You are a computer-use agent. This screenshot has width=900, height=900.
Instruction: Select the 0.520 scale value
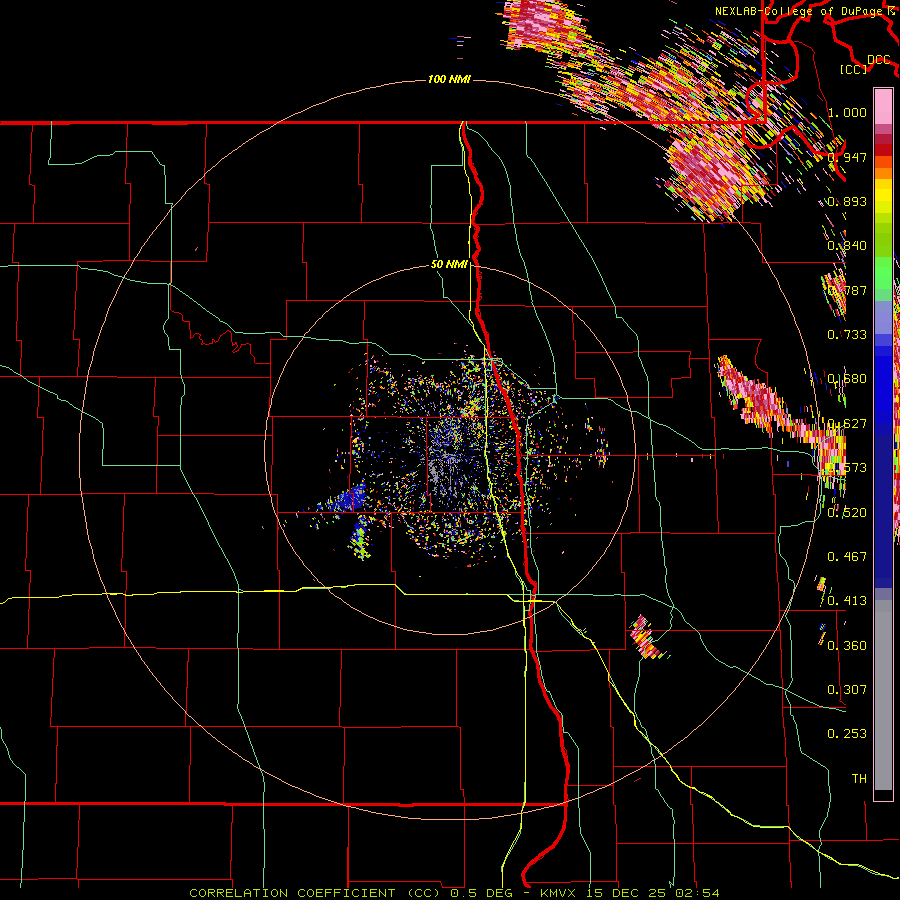847,513
